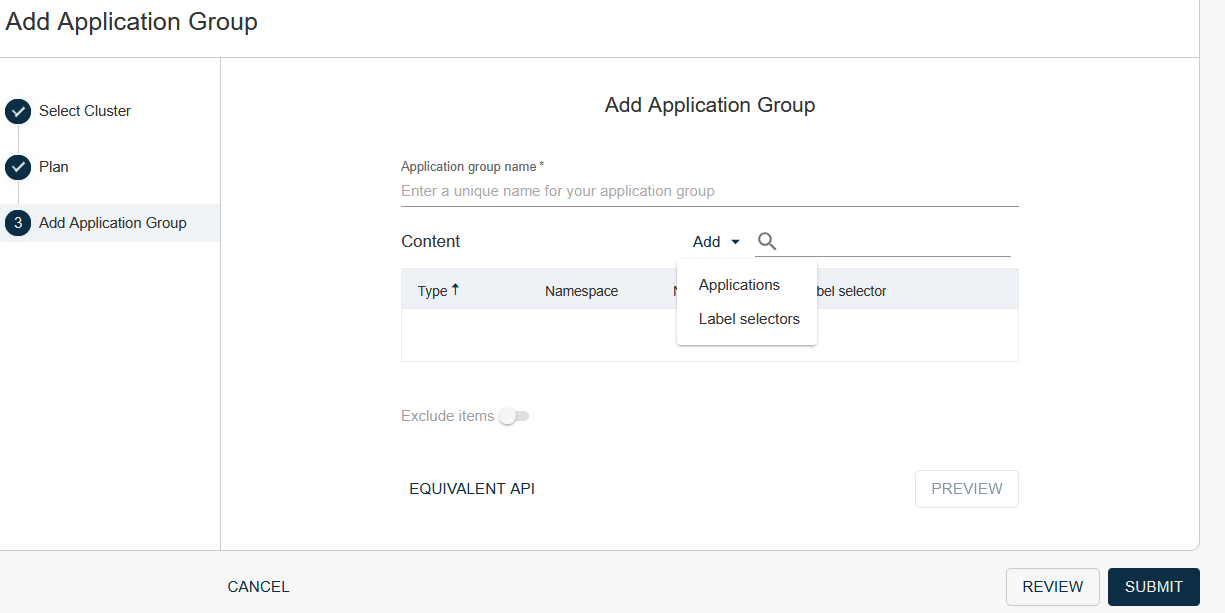The image size is (1225, 613).
Task: Open the Equivalent API link
Action: pos(472,489)
